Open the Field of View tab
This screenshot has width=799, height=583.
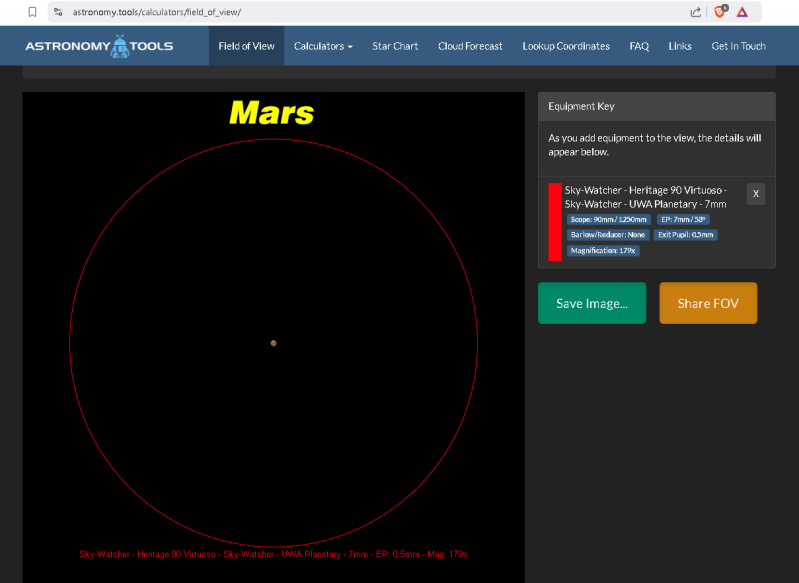246,46
